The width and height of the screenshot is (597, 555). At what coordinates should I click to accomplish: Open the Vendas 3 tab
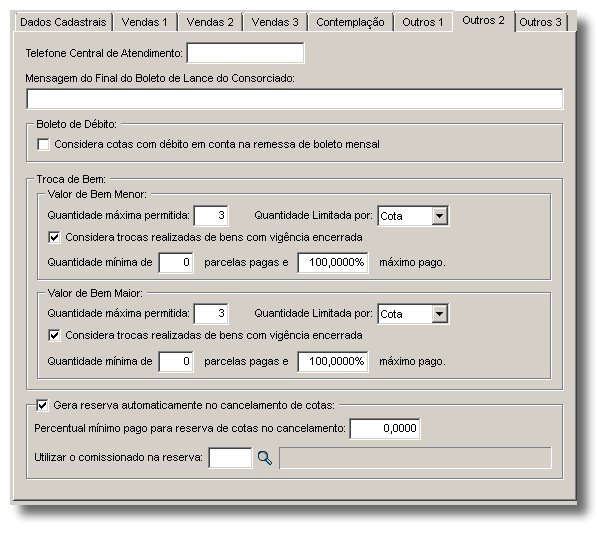point(275,22)
